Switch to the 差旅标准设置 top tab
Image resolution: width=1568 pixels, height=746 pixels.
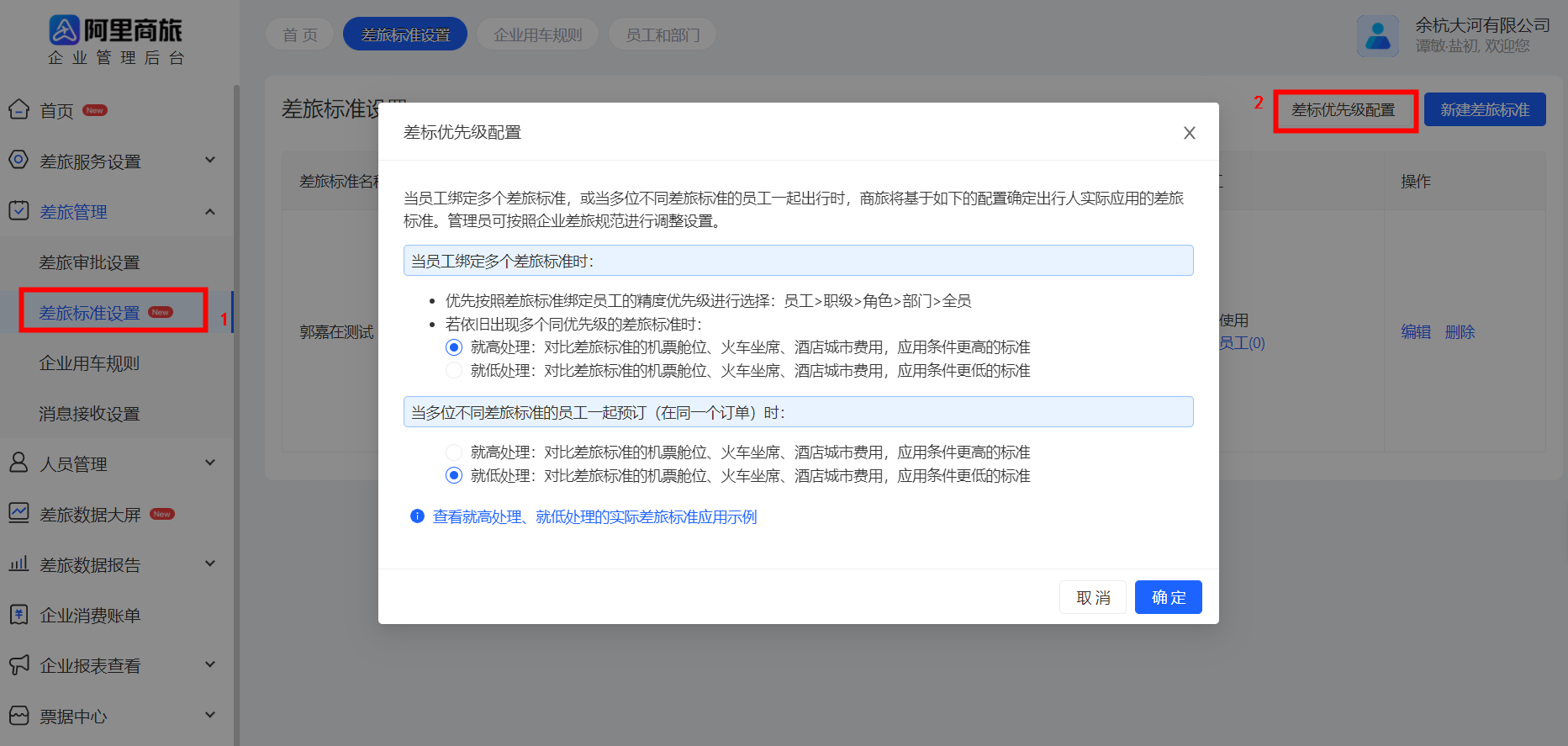[405, 34]
